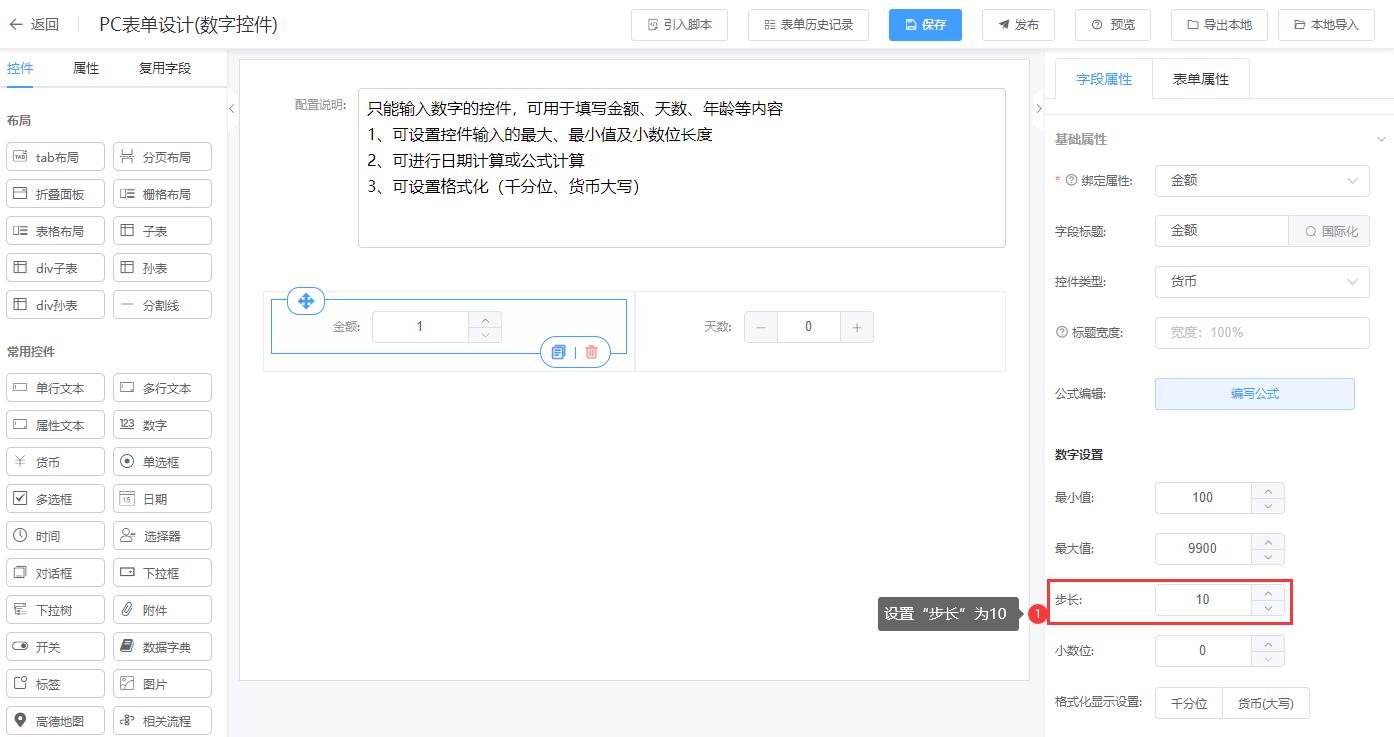
Task: Click the help icon beside 标题宽度
Action: click(1061, 332)
